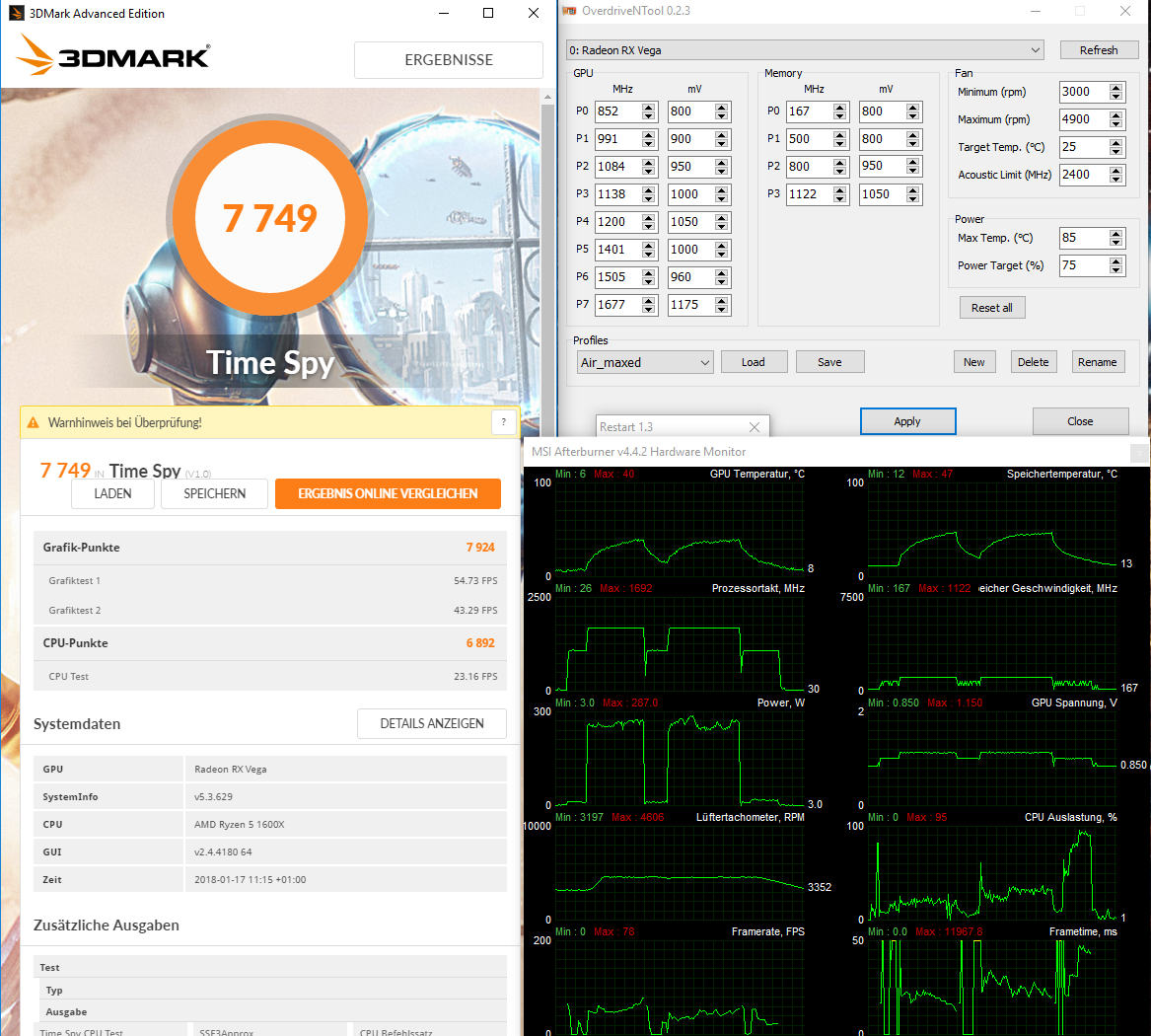Click Grafiktest 1 value 54.73 FPS

[475, 580]
